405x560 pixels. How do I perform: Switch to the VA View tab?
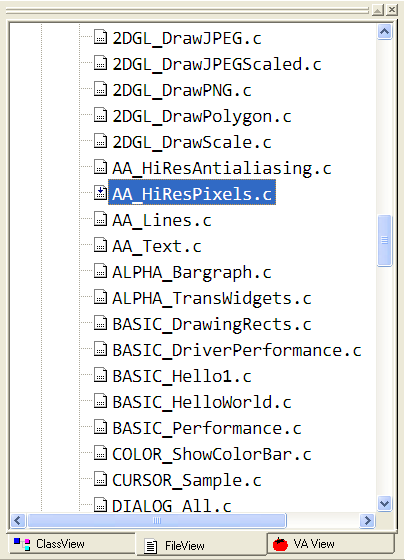click(x=331, y=544)
